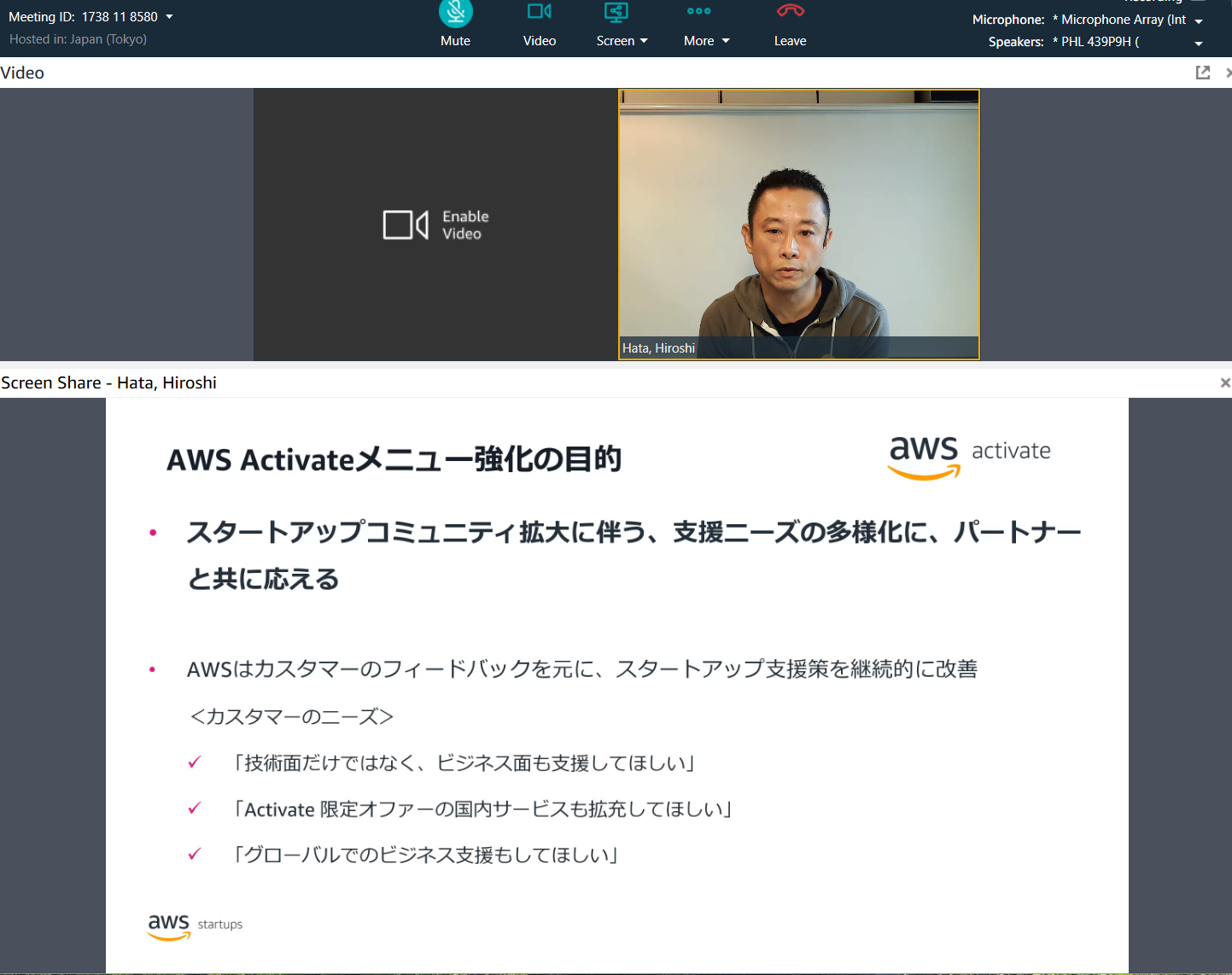This screenshot has width=1232, height=975.
Task: Click the aws startups logo on the slide
Action: [x=195, y=926]
